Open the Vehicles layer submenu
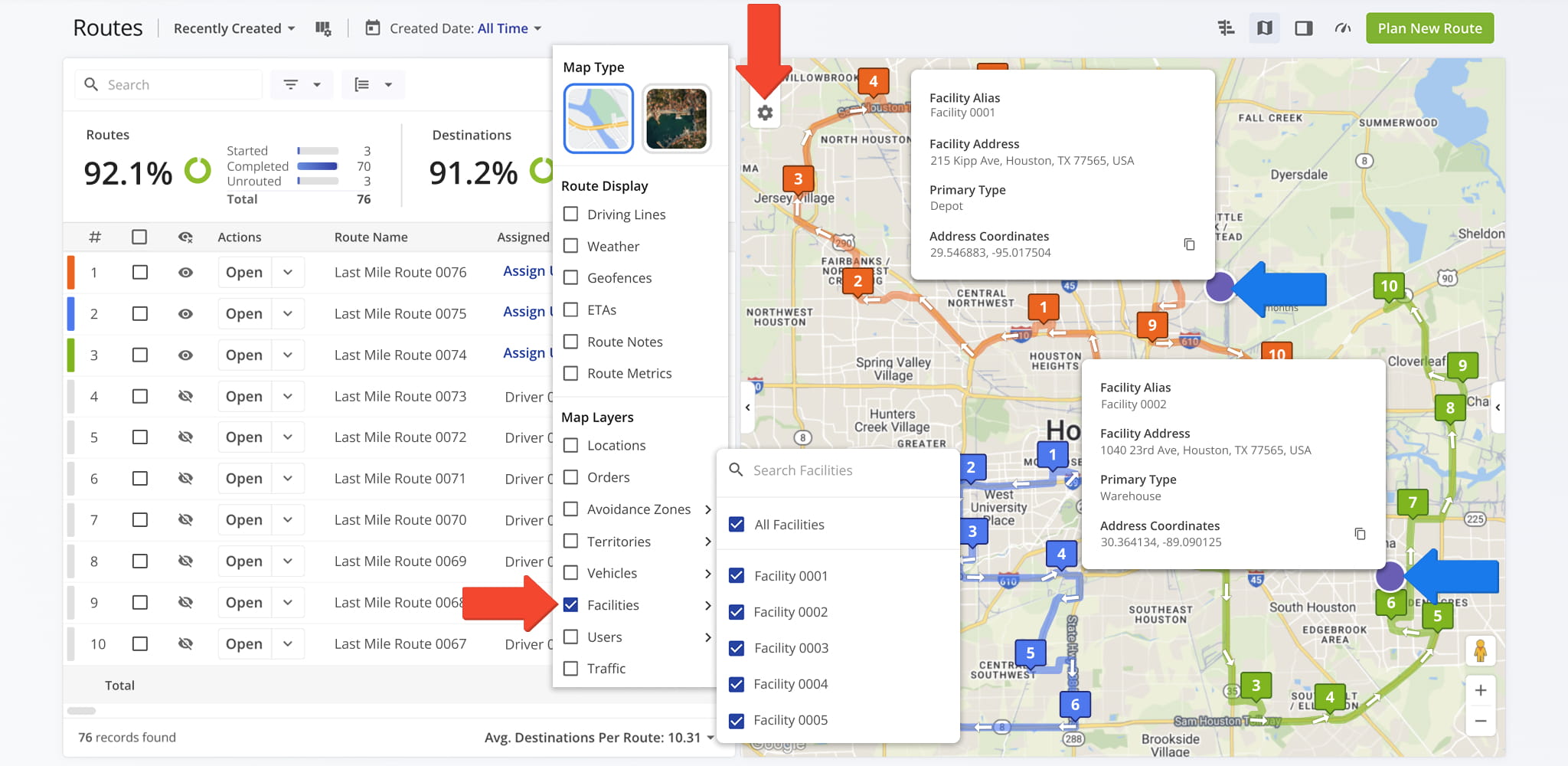Image resolution: width=1568 pixels, height=766 pixels. pyautogui.click(x=707, y=574)
